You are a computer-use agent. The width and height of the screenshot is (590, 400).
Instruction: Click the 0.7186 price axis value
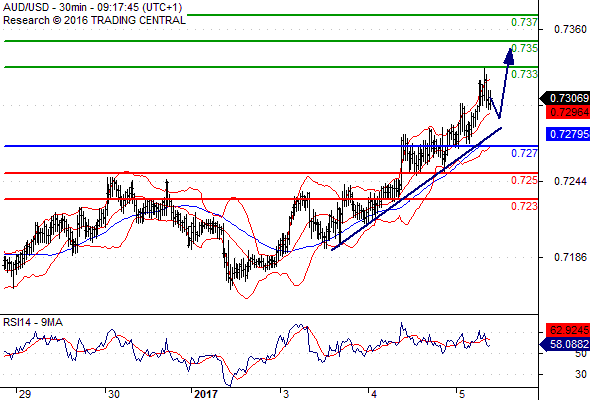click(570, 257)
